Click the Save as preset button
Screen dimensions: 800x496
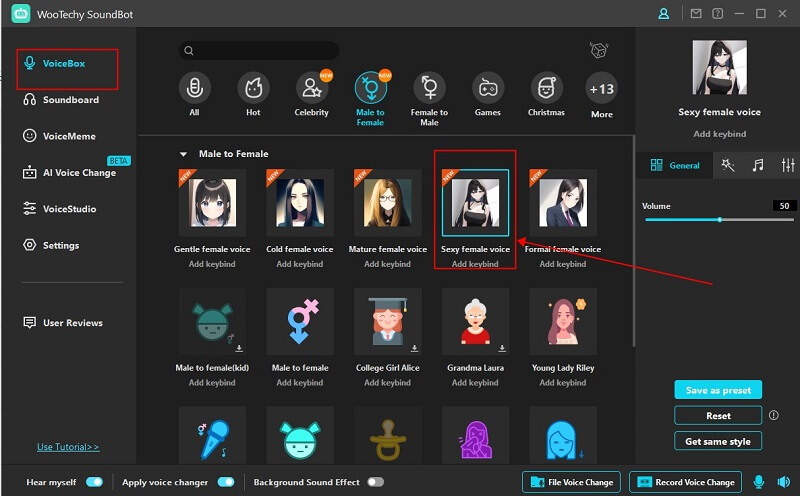(x=718, y=390)
